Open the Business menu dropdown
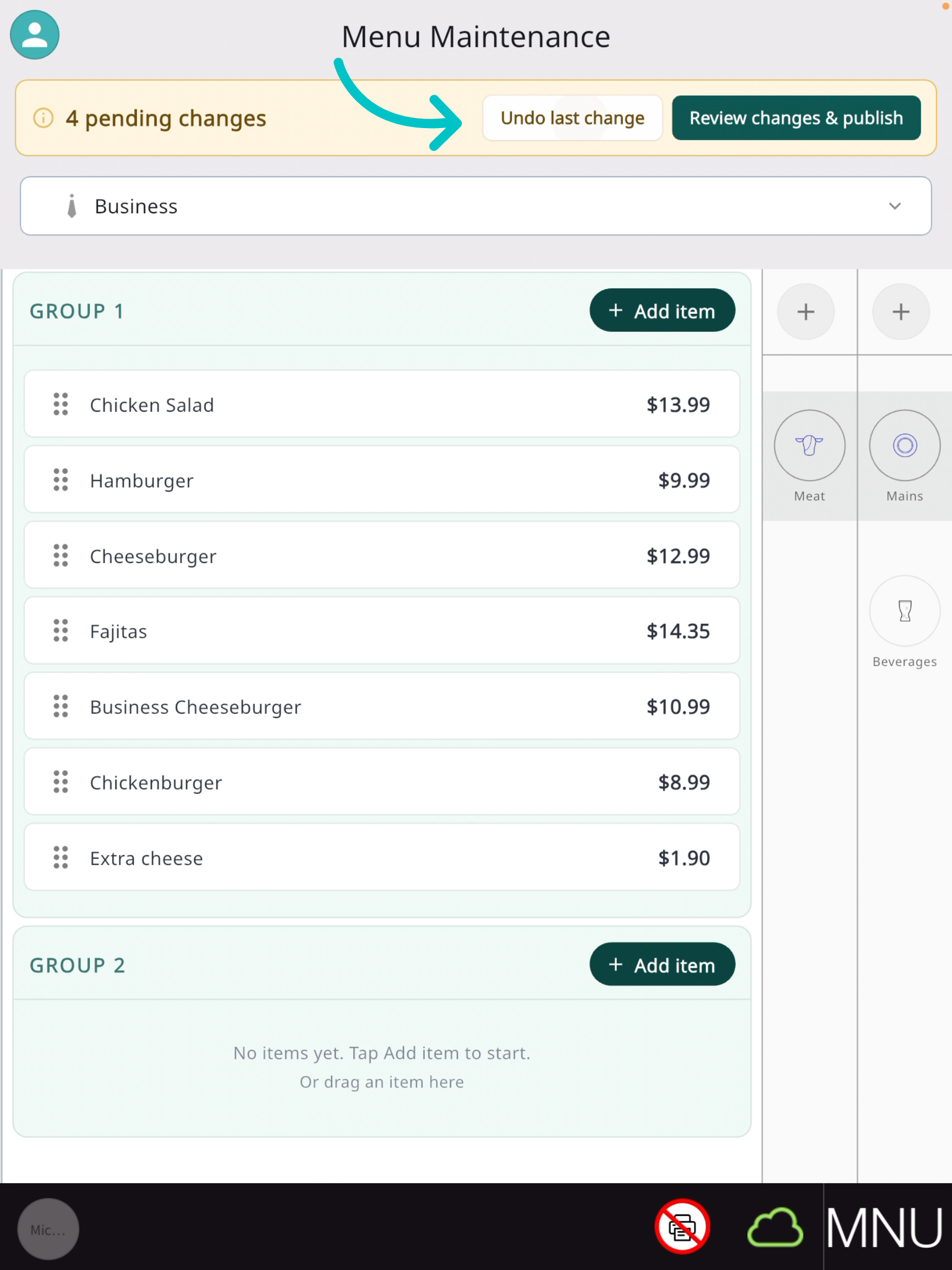Image resolution: width=952 pixels, height=1270 pixels. coord(475,206)
